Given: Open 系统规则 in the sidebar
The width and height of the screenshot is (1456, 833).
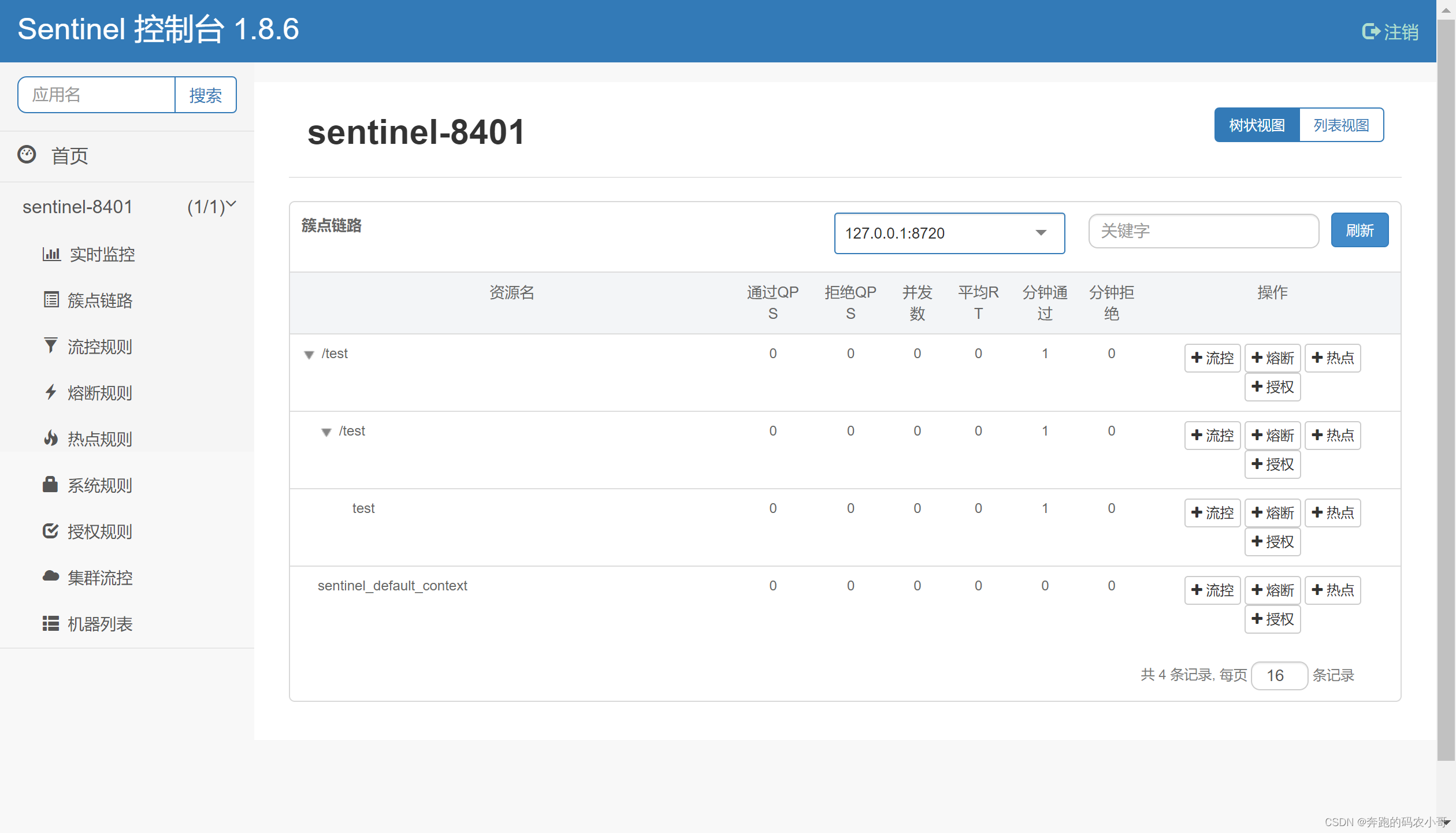Looking at the screenshot, I should click(100, 485).
